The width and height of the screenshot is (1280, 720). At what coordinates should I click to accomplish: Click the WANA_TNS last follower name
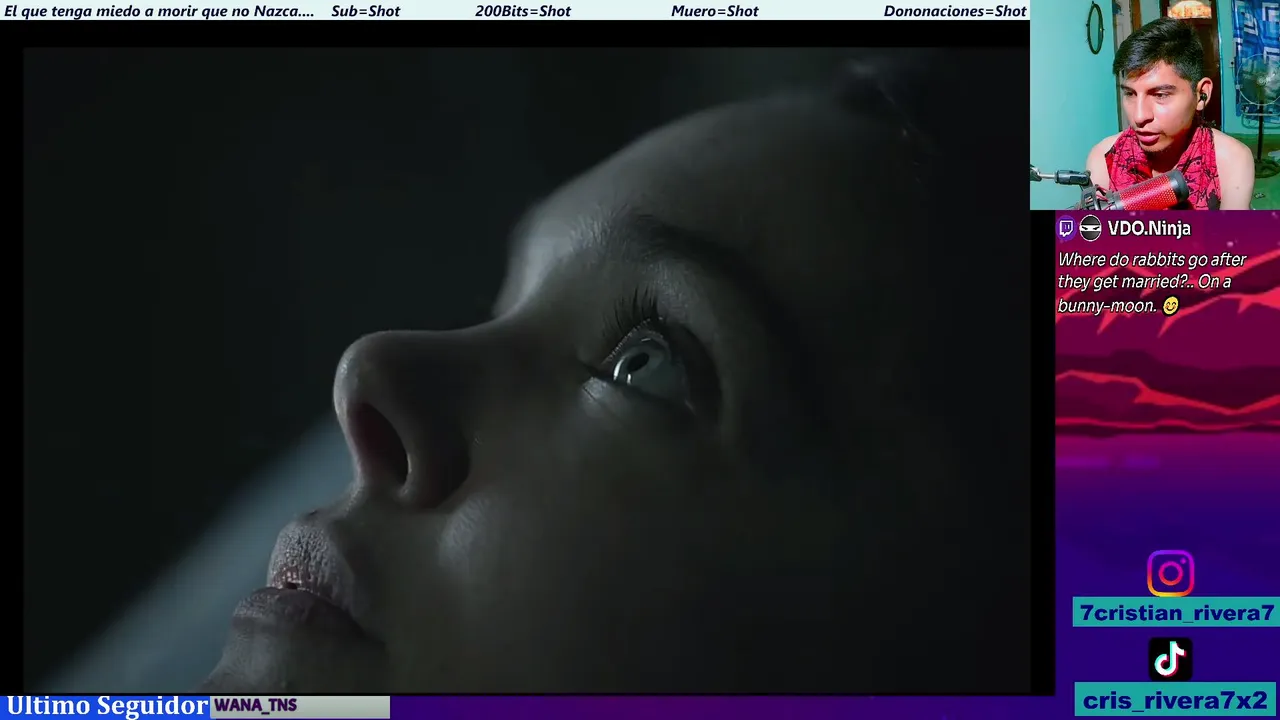pos(255,706)
